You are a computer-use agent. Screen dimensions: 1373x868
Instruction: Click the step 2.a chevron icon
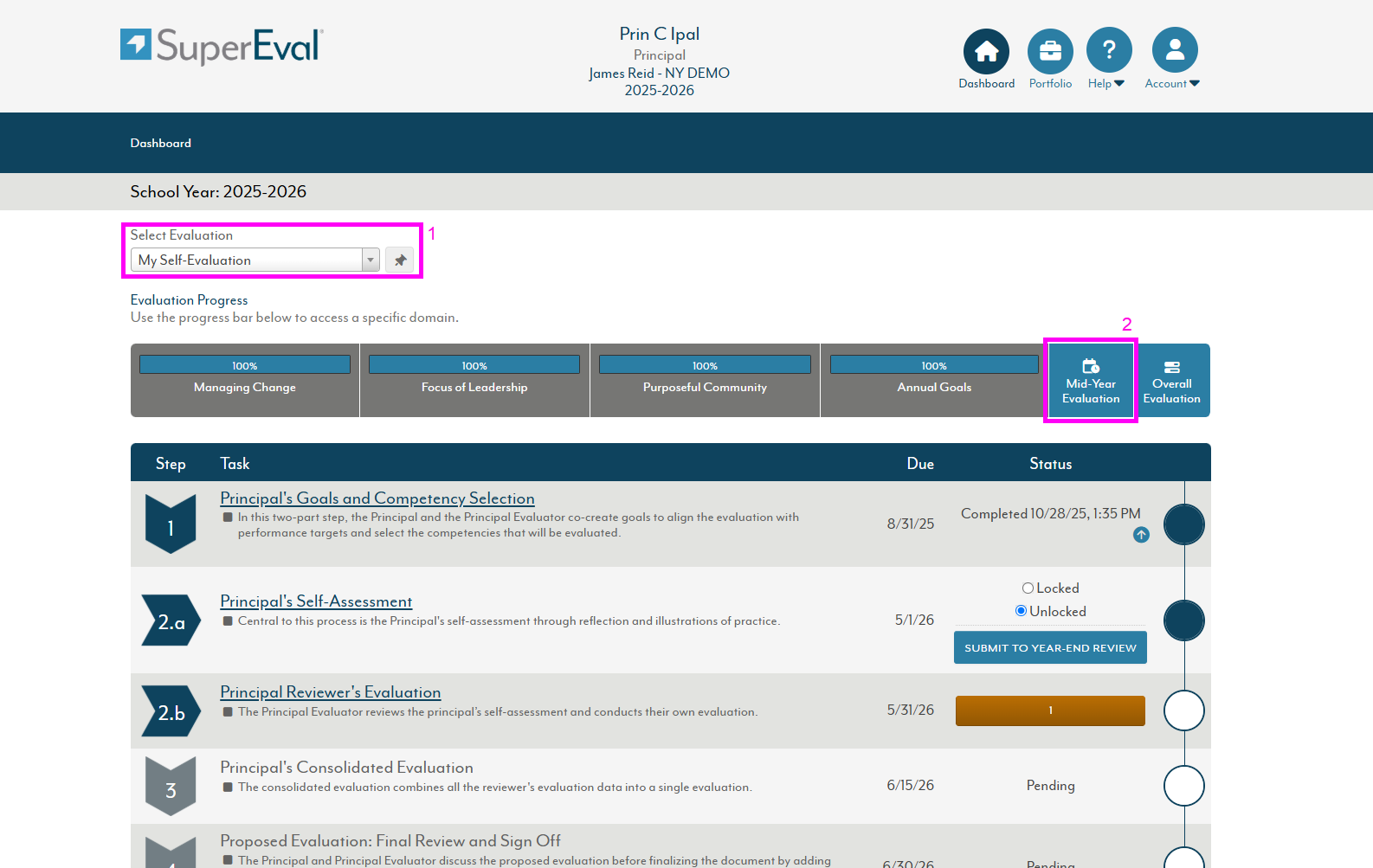pos(171,621)
